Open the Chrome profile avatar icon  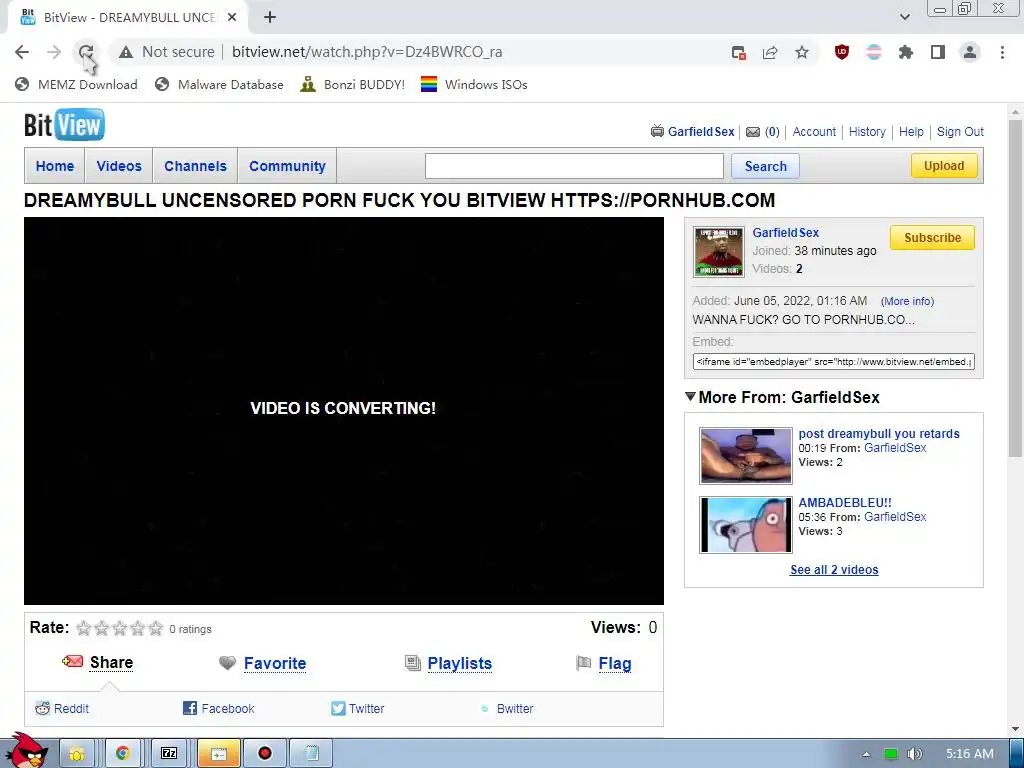[970, 52]
